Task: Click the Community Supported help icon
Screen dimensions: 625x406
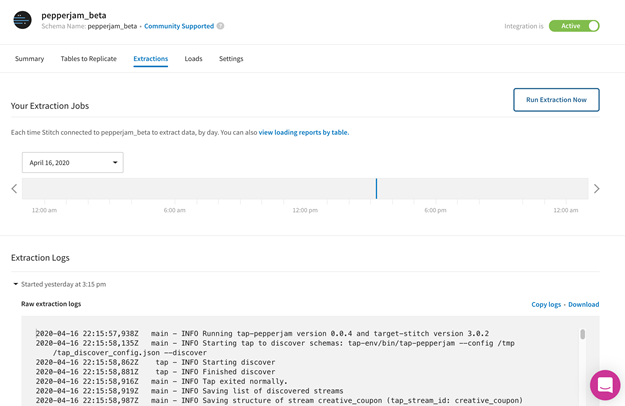Action: point(220,26)
